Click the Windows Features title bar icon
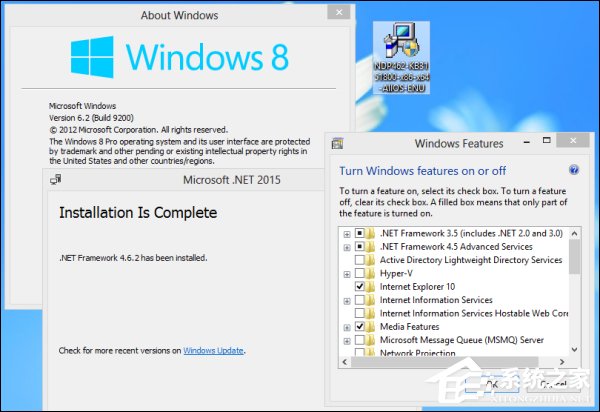Image resolution: width=600 pixels, height=412 pixels. coord(339,143)
